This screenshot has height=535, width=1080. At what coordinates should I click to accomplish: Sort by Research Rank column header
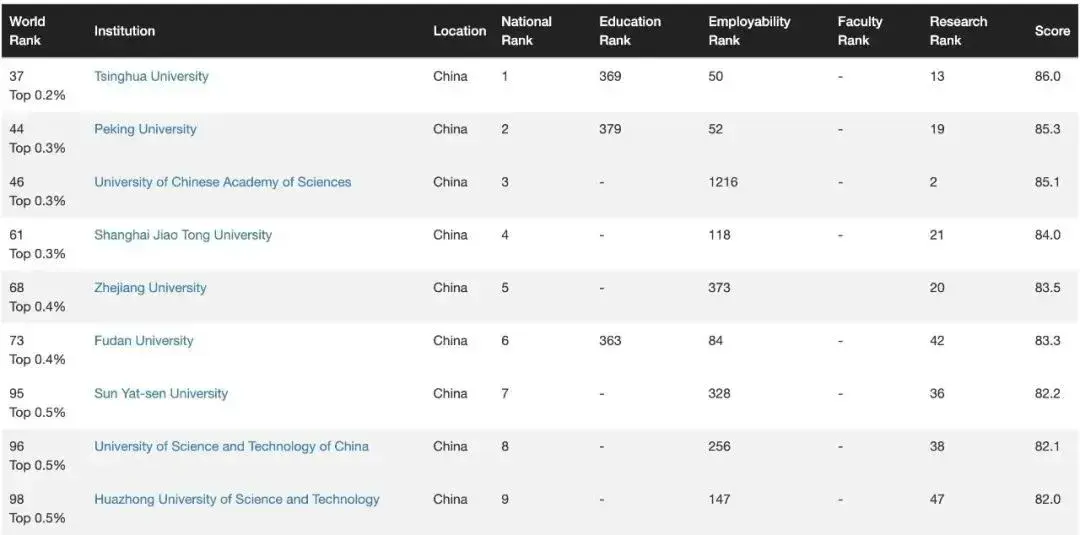pyautogui.click(x=957, y=31)
